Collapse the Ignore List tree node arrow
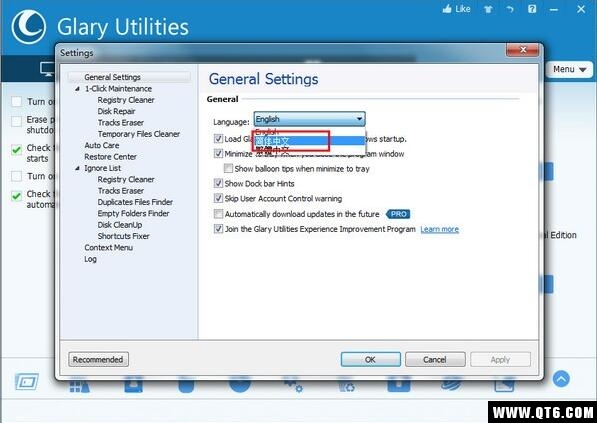The height and width of the screenshot is (423, 597). 78,168
